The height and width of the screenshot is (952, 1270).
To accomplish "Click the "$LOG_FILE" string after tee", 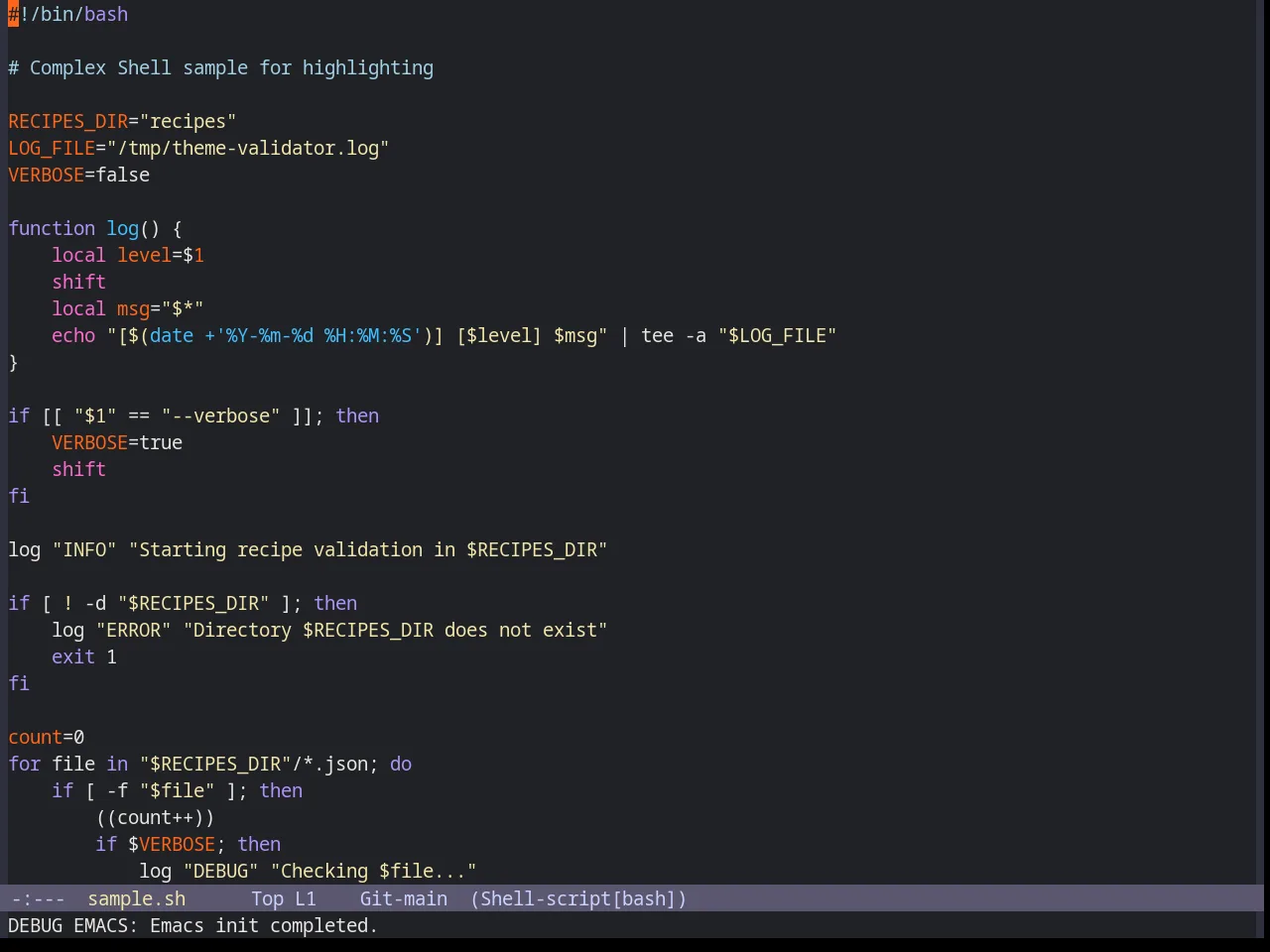I will pos(778,336).
